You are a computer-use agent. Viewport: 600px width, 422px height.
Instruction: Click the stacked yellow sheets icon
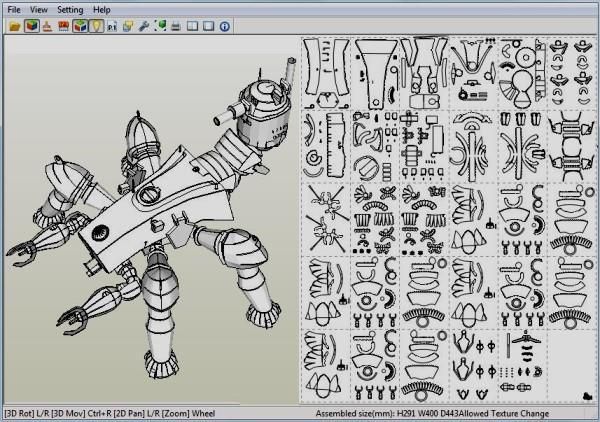128,26
